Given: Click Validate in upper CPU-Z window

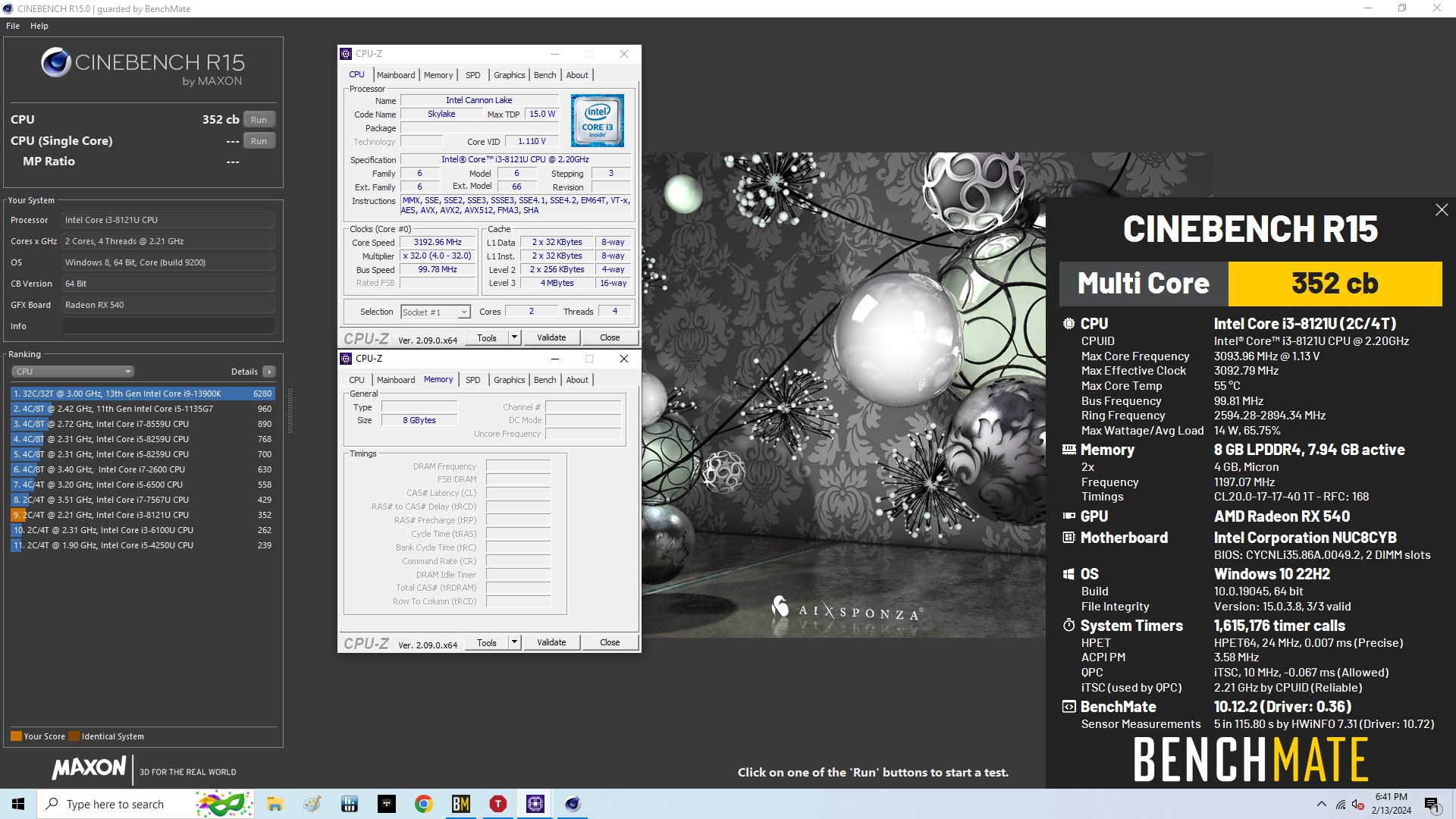Looking at the screenshot, I should [551, 338].
